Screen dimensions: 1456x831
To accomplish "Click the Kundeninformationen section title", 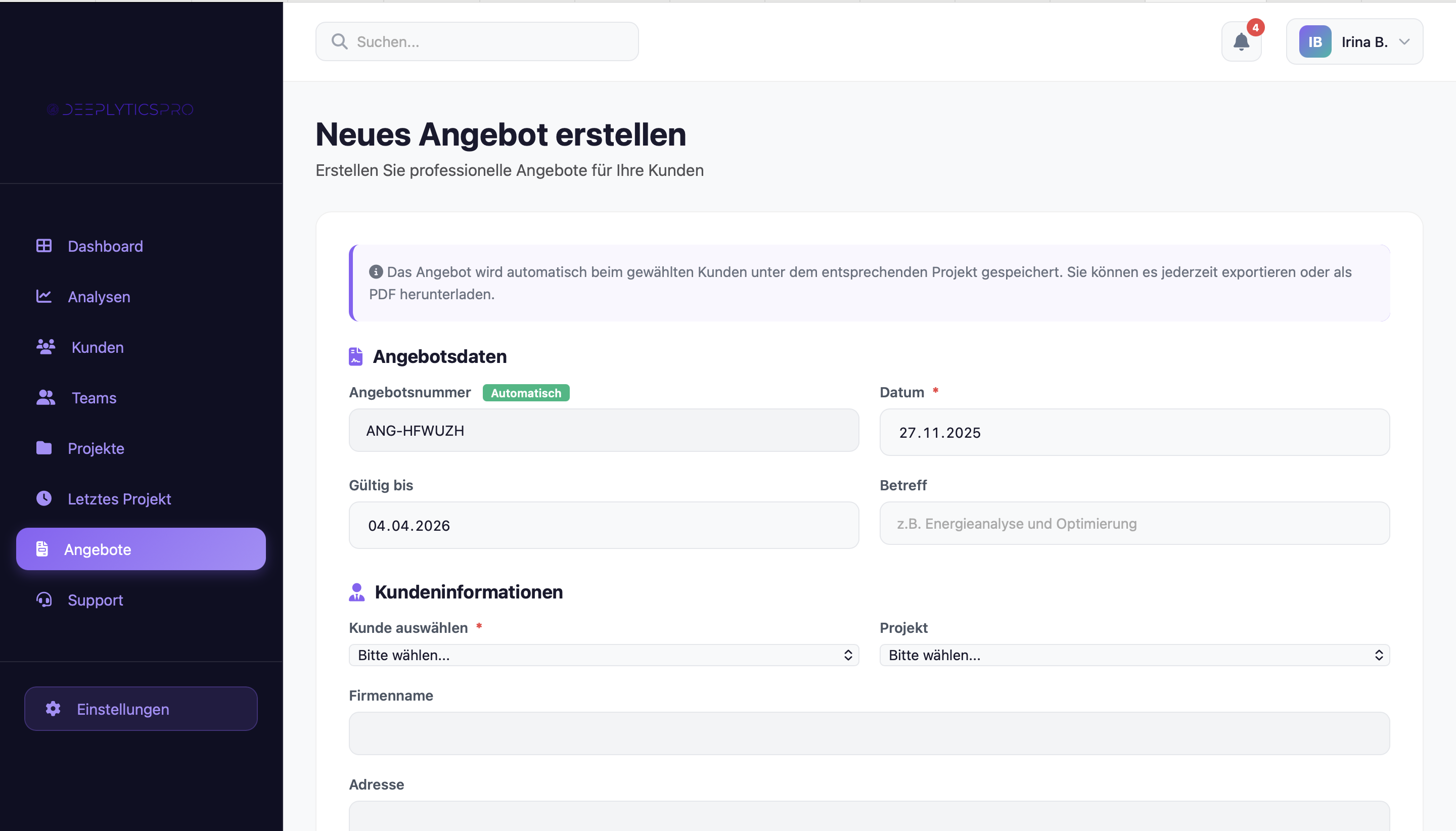I will click(x=469, y=592).
